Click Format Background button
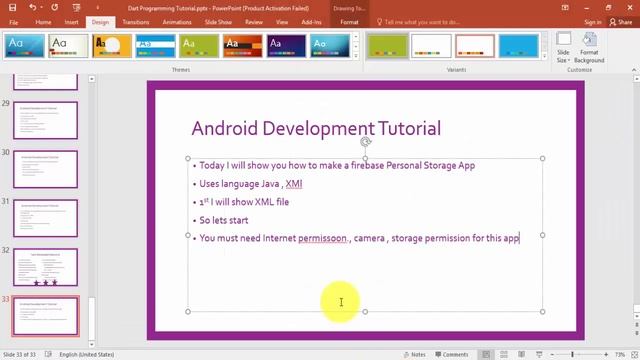This screenshot has width=640, height=360. tap(589, 47)
